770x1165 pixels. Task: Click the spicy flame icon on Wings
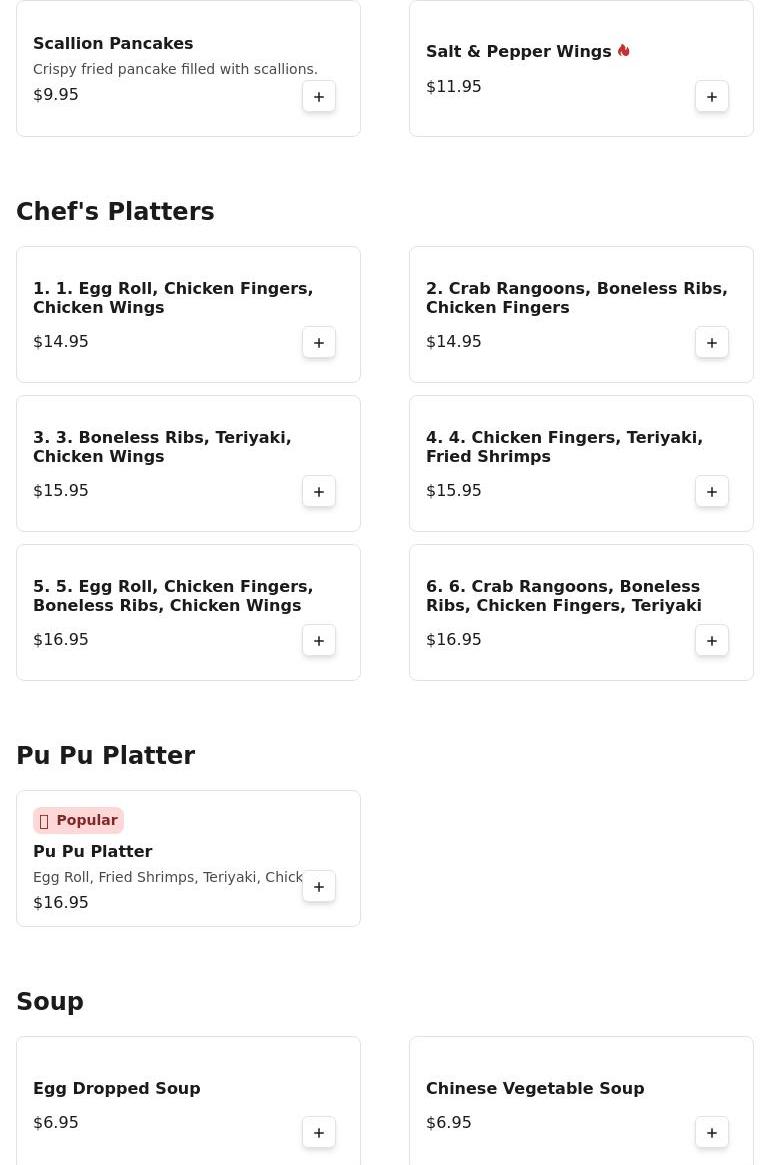(x=624, y=51)
